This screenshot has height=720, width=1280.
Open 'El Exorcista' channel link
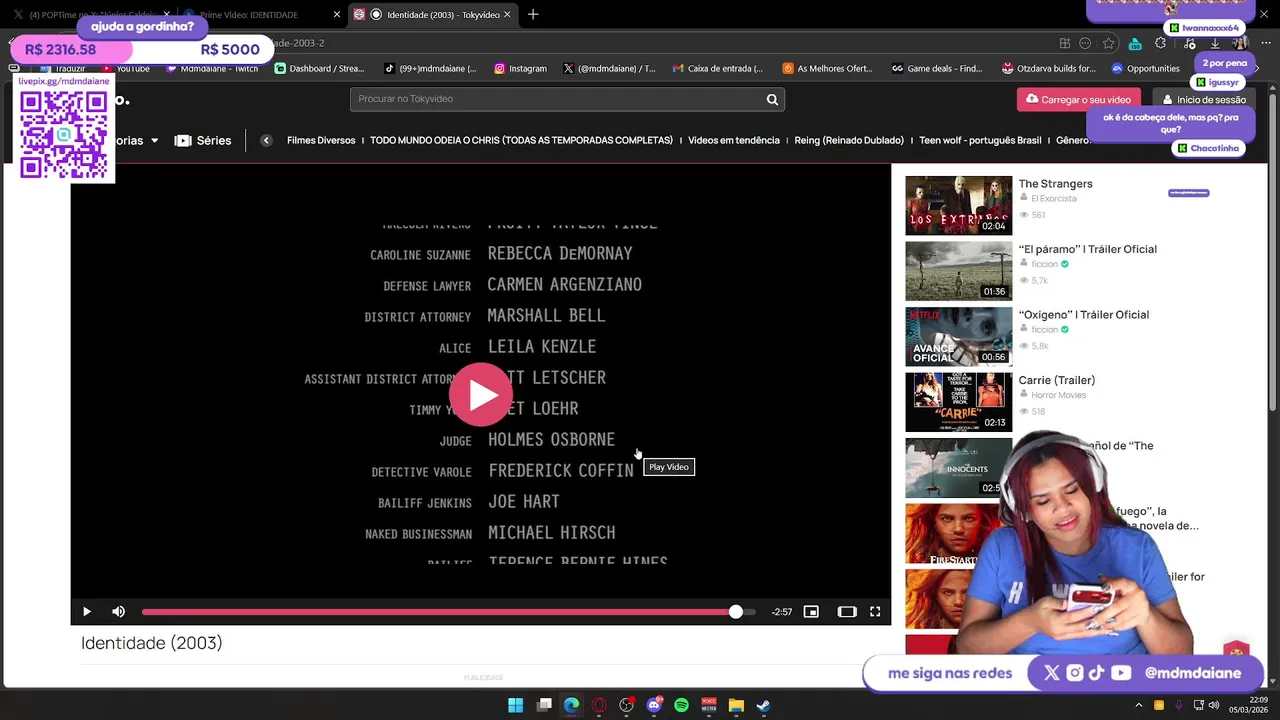pyautogui.click(x=1054, y=199)
